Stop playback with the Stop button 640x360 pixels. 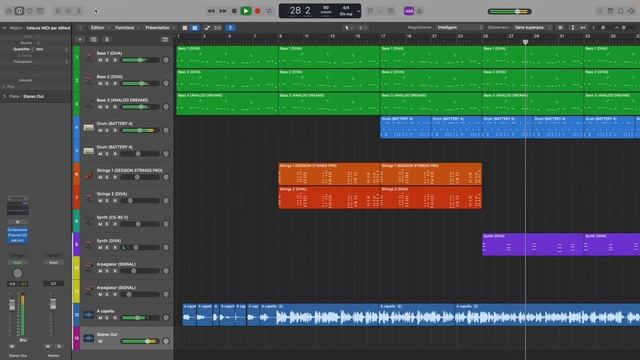(234, 11)
